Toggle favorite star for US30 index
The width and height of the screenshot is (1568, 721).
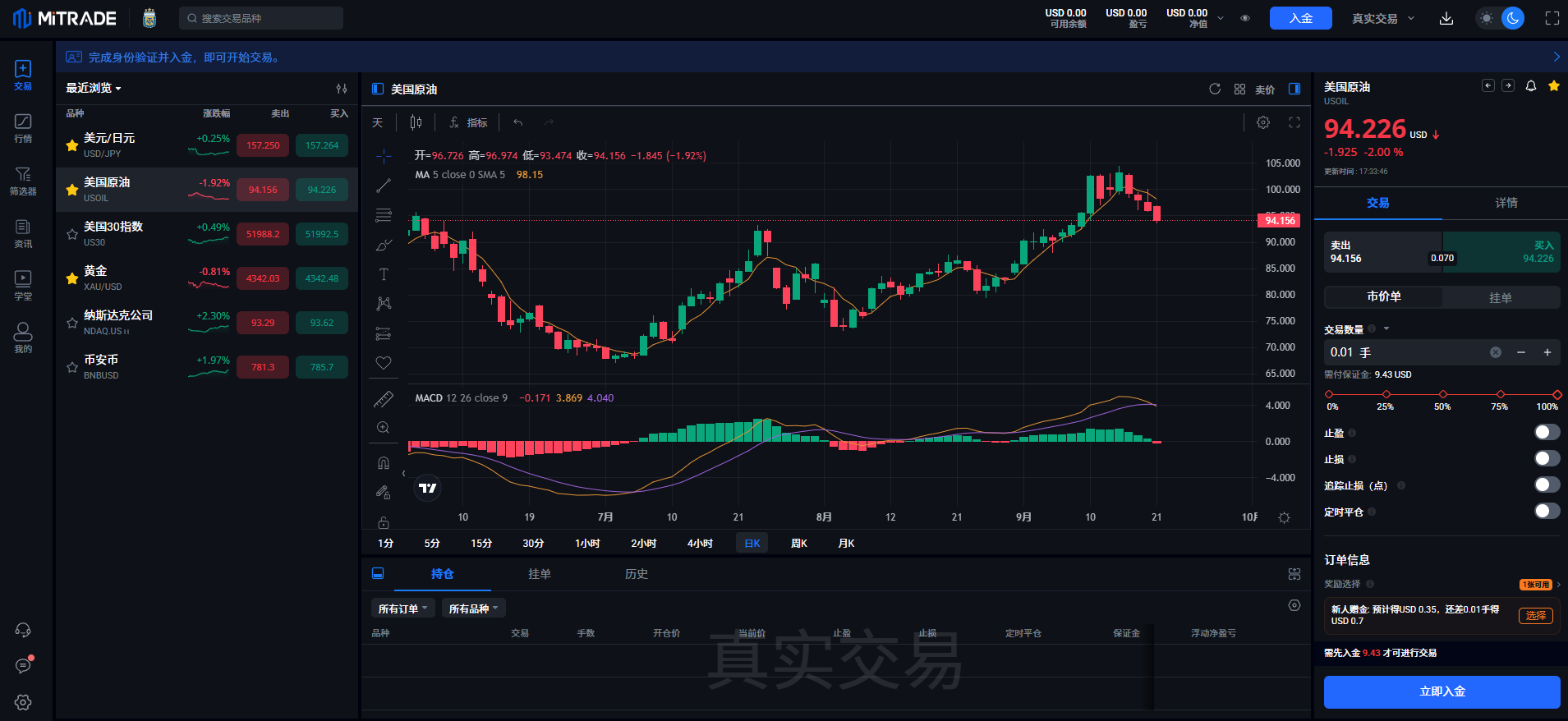point(72,234)
